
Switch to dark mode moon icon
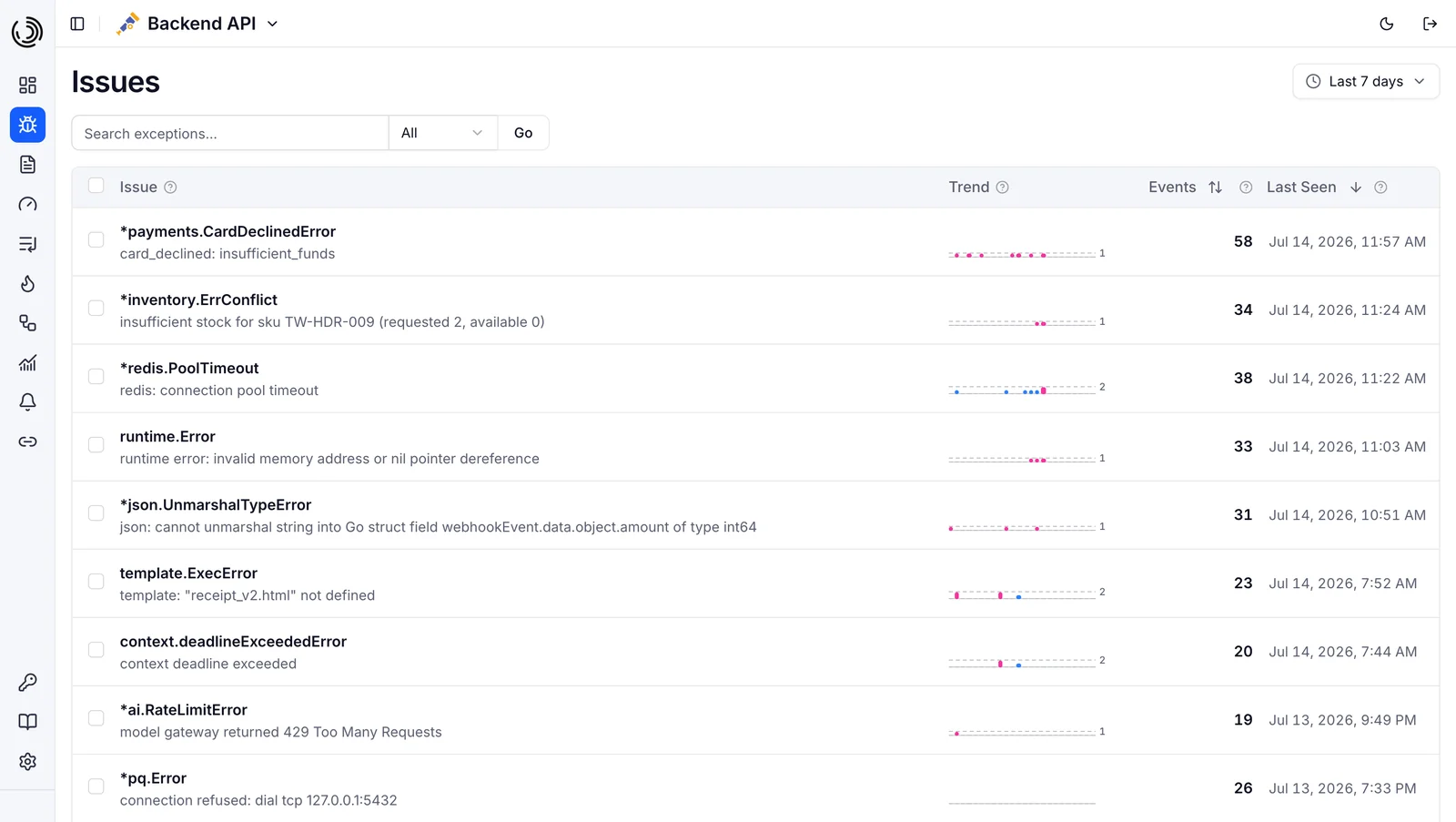click(1387, 24)
